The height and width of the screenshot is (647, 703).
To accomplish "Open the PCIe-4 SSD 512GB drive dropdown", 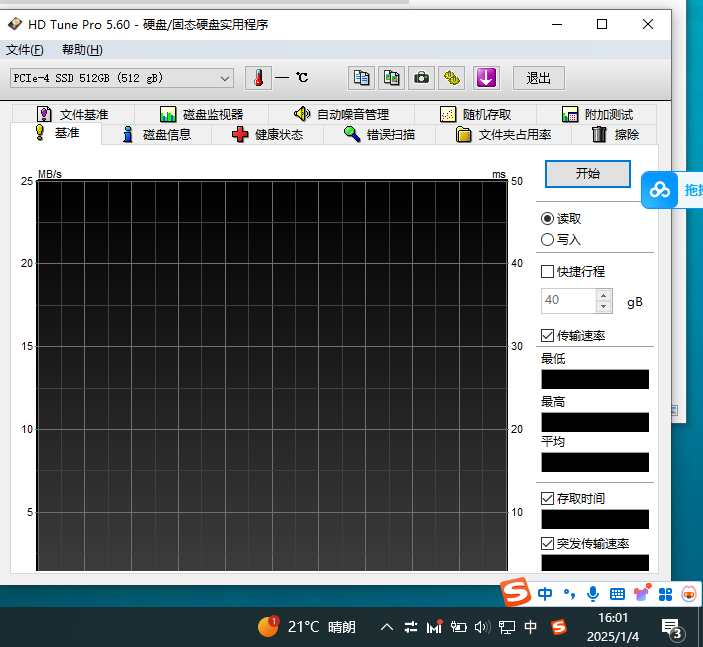I will [x=122, y=78].
